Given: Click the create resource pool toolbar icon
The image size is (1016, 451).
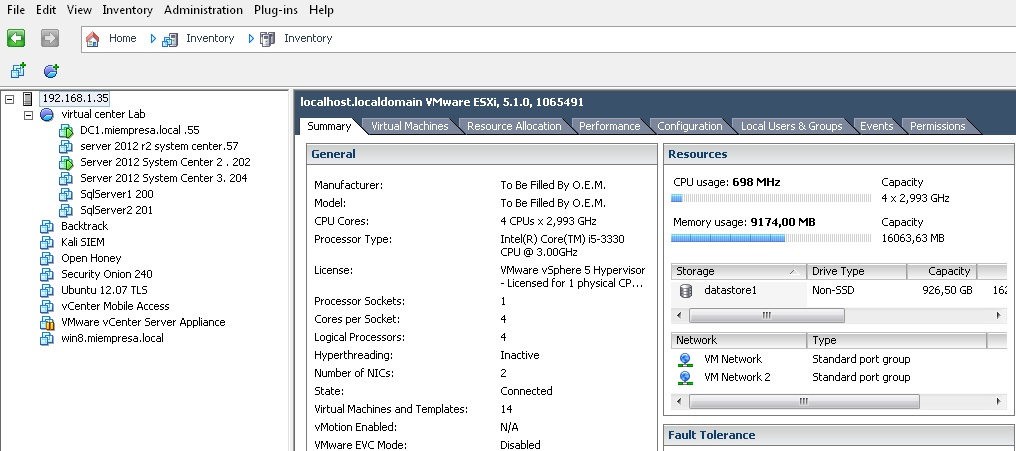Looking at the screenshot, I should coord(51,70).
